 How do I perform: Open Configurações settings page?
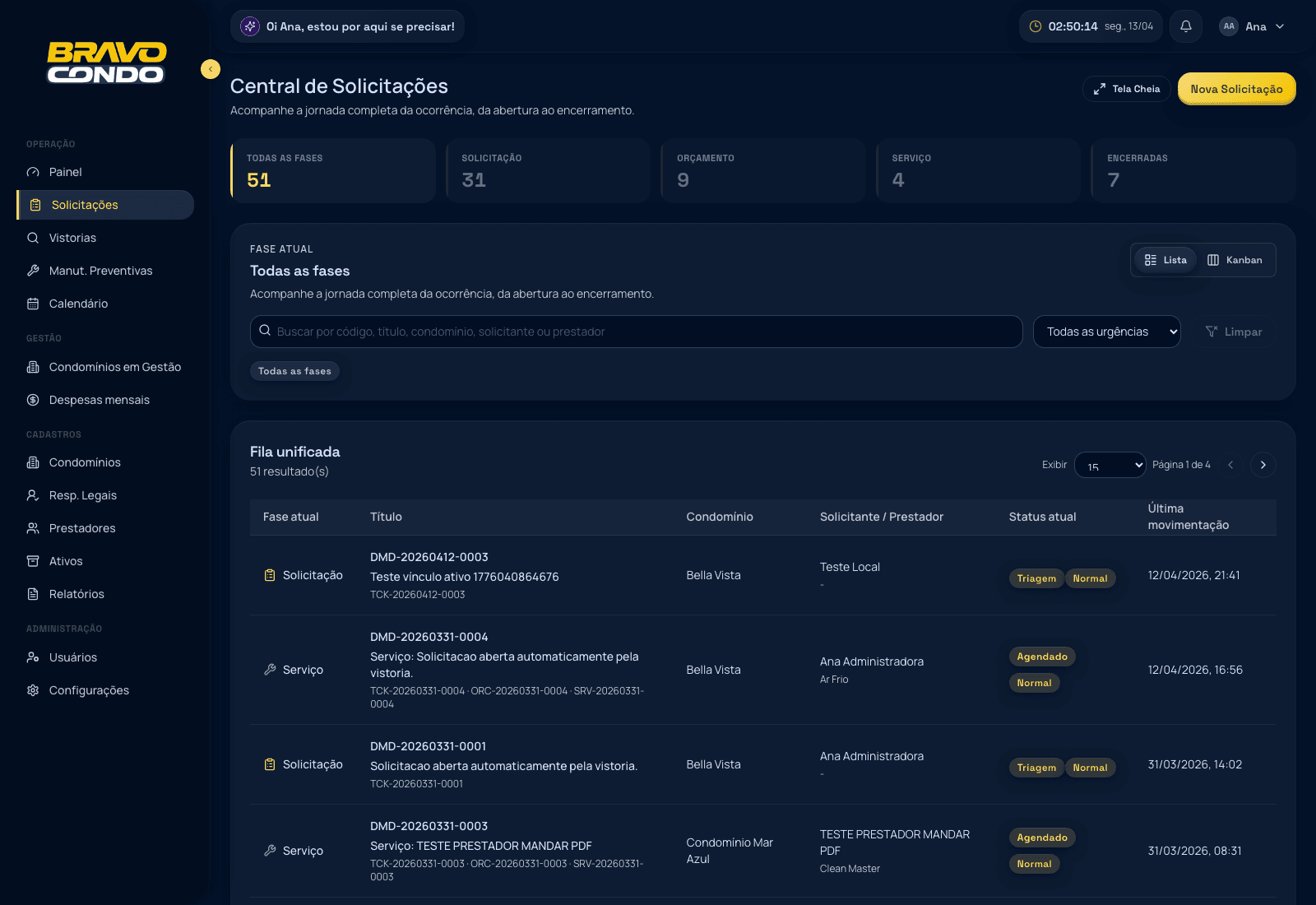(x=89, y=690)
